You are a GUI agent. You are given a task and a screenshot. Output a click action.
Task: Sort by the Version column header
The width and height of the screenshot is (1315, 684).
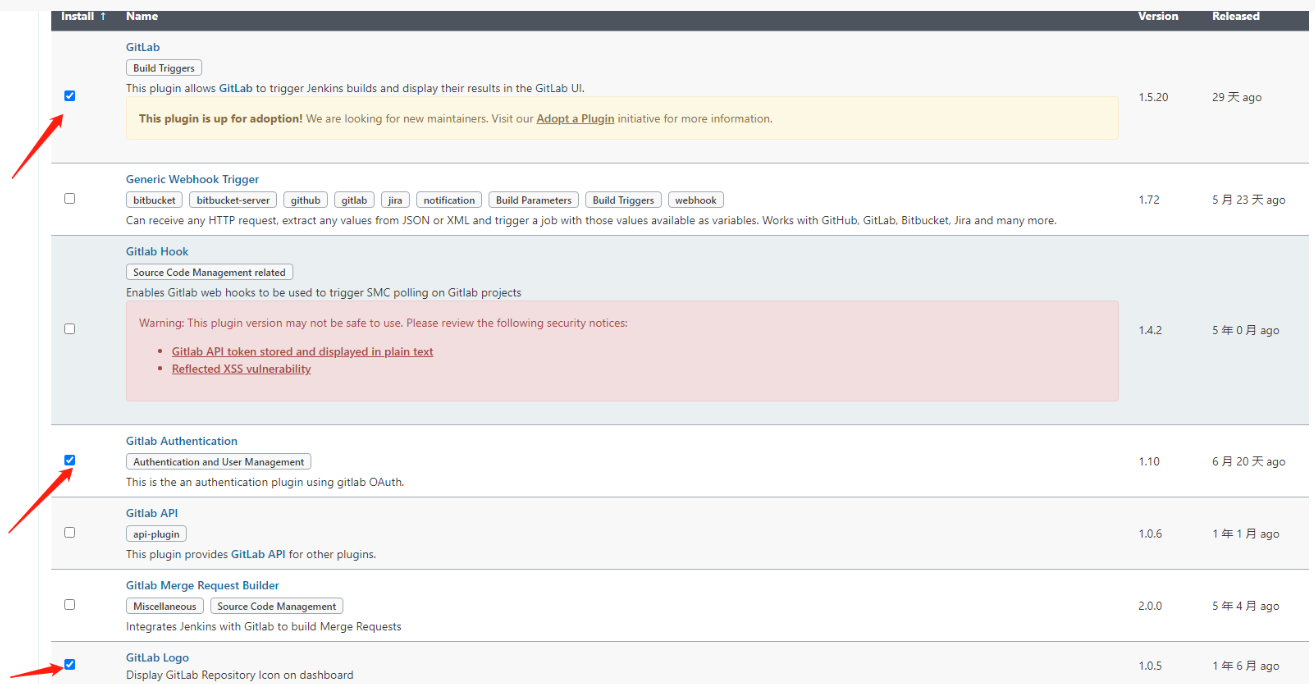(x=1158, y=16)
